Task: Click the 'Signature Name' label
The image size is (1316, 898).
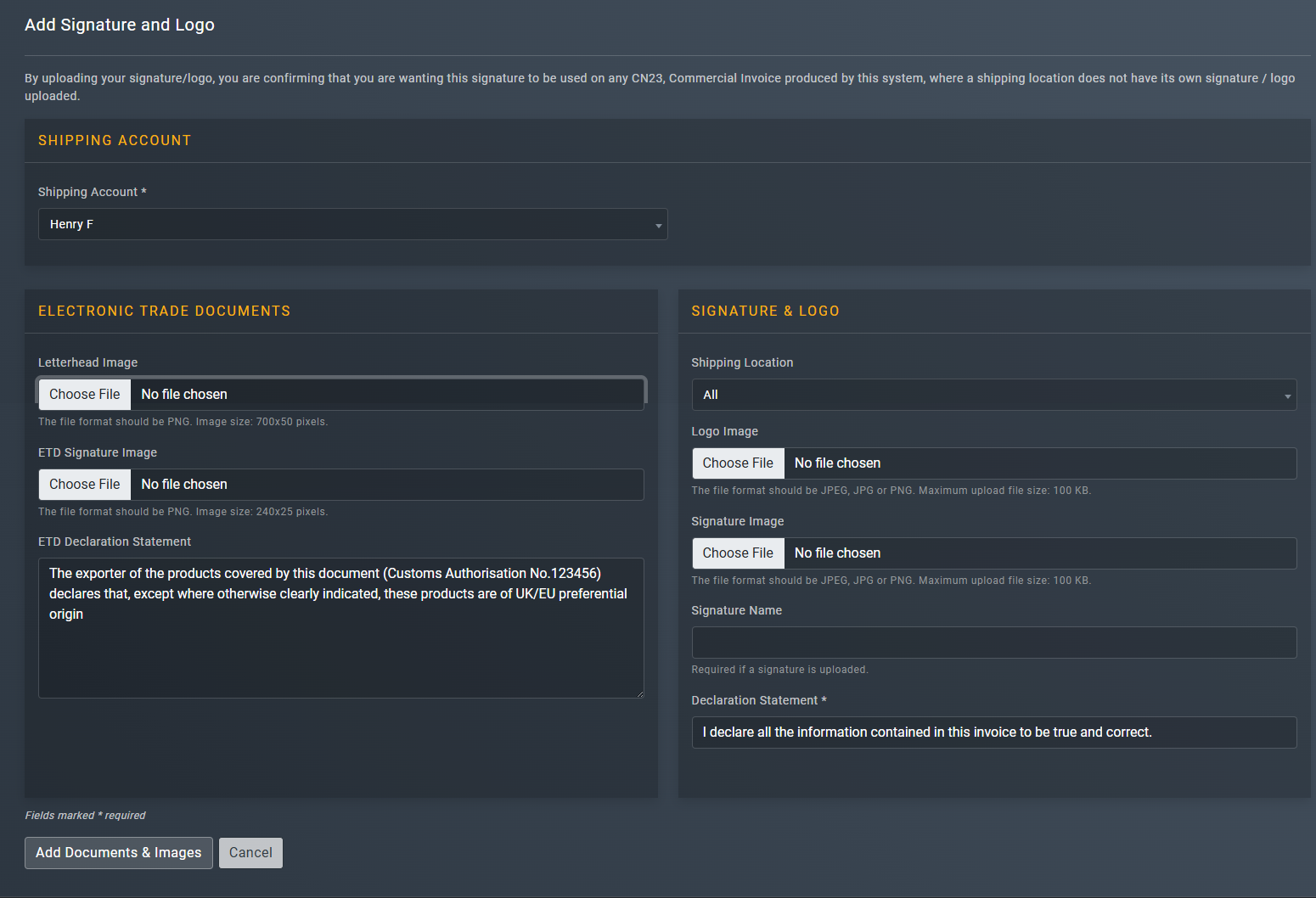Action: (x=737, y=610)
